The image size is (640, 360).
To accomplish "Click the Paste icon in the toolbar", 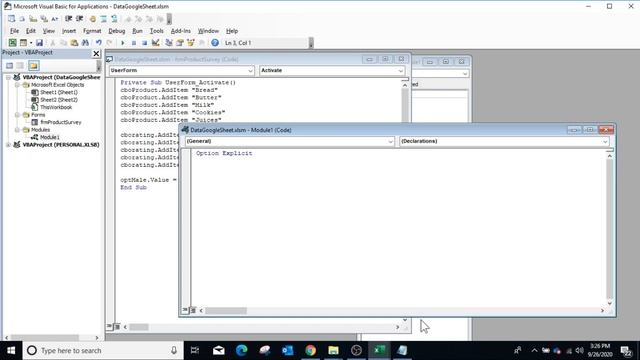I will [x=74, y=42].
